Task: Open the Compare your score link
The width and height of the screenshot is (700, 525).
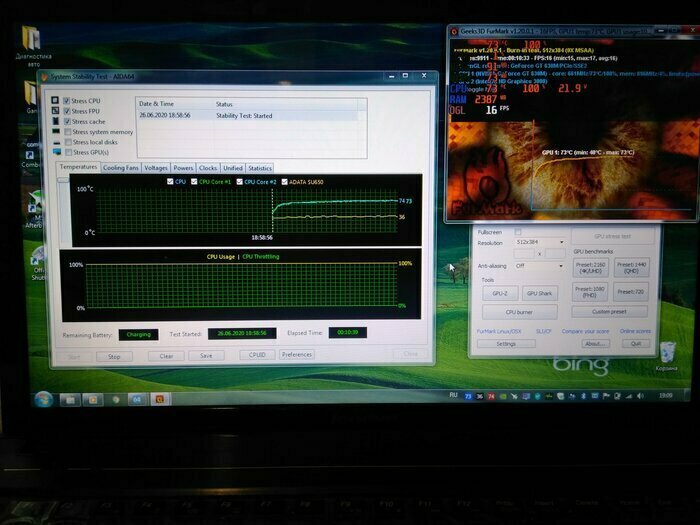Action: point(585,331)
